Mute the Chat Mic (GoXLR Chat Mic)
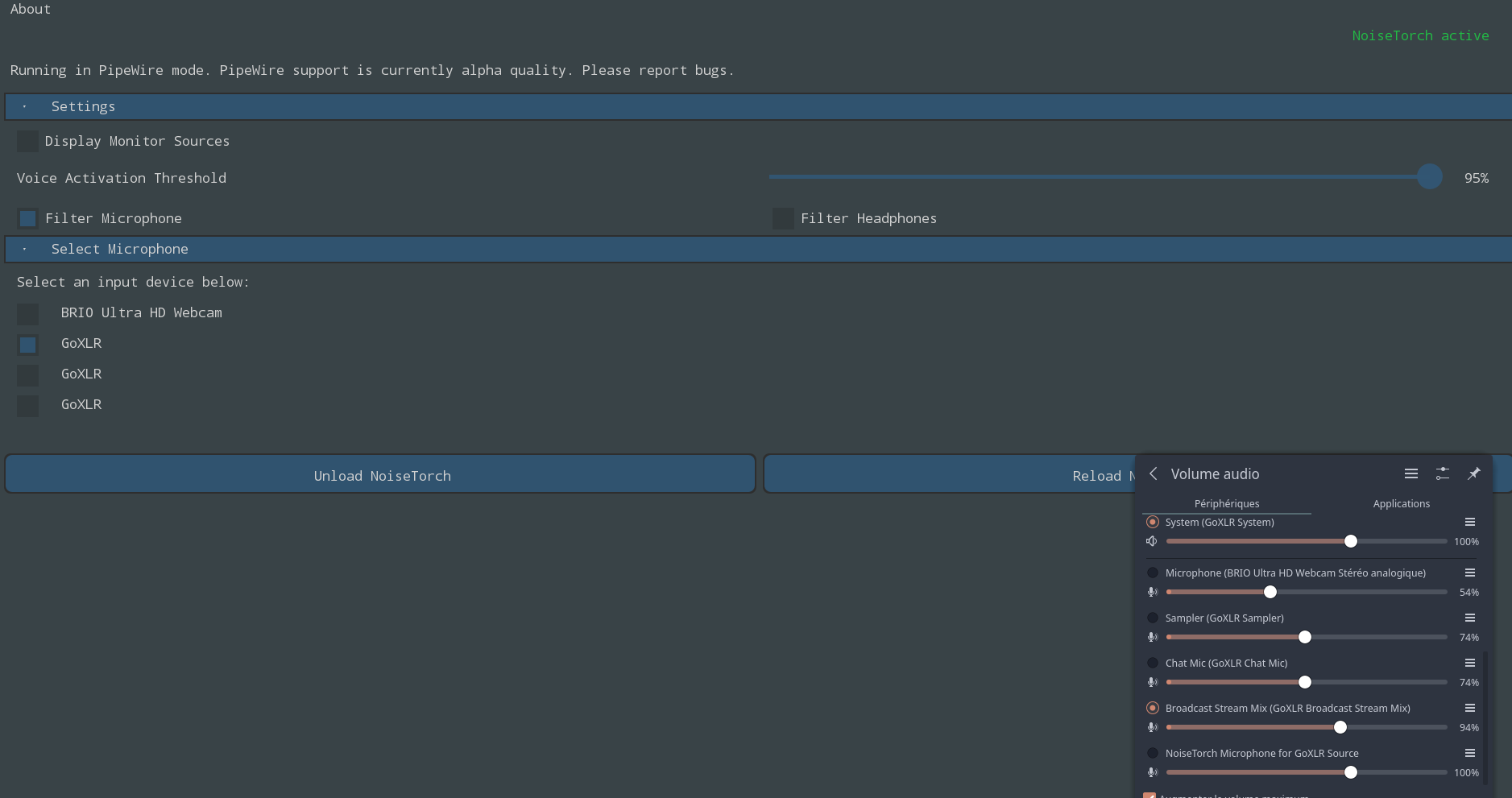 click(1152, 682)
